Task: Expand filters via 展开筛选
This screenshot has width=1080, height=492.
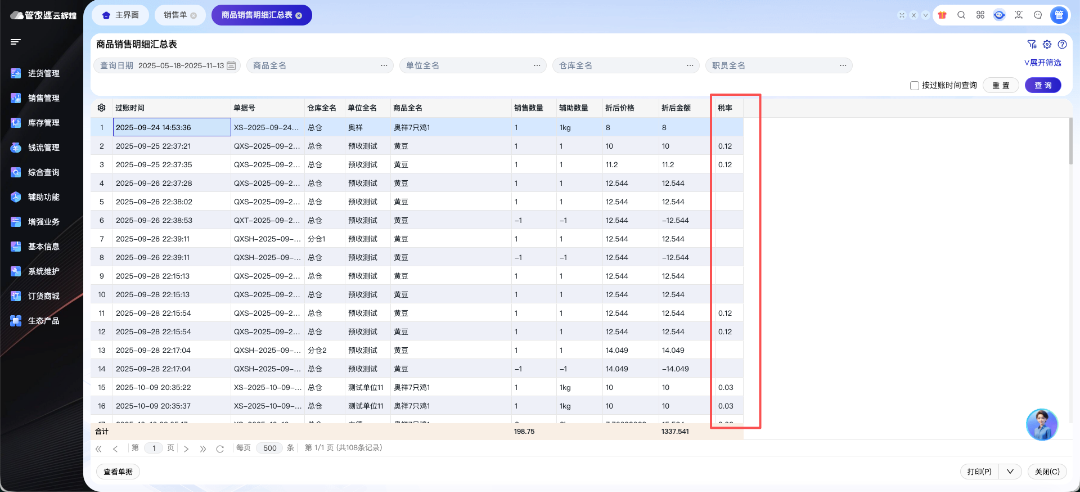Action: (x=1040, y=63)
